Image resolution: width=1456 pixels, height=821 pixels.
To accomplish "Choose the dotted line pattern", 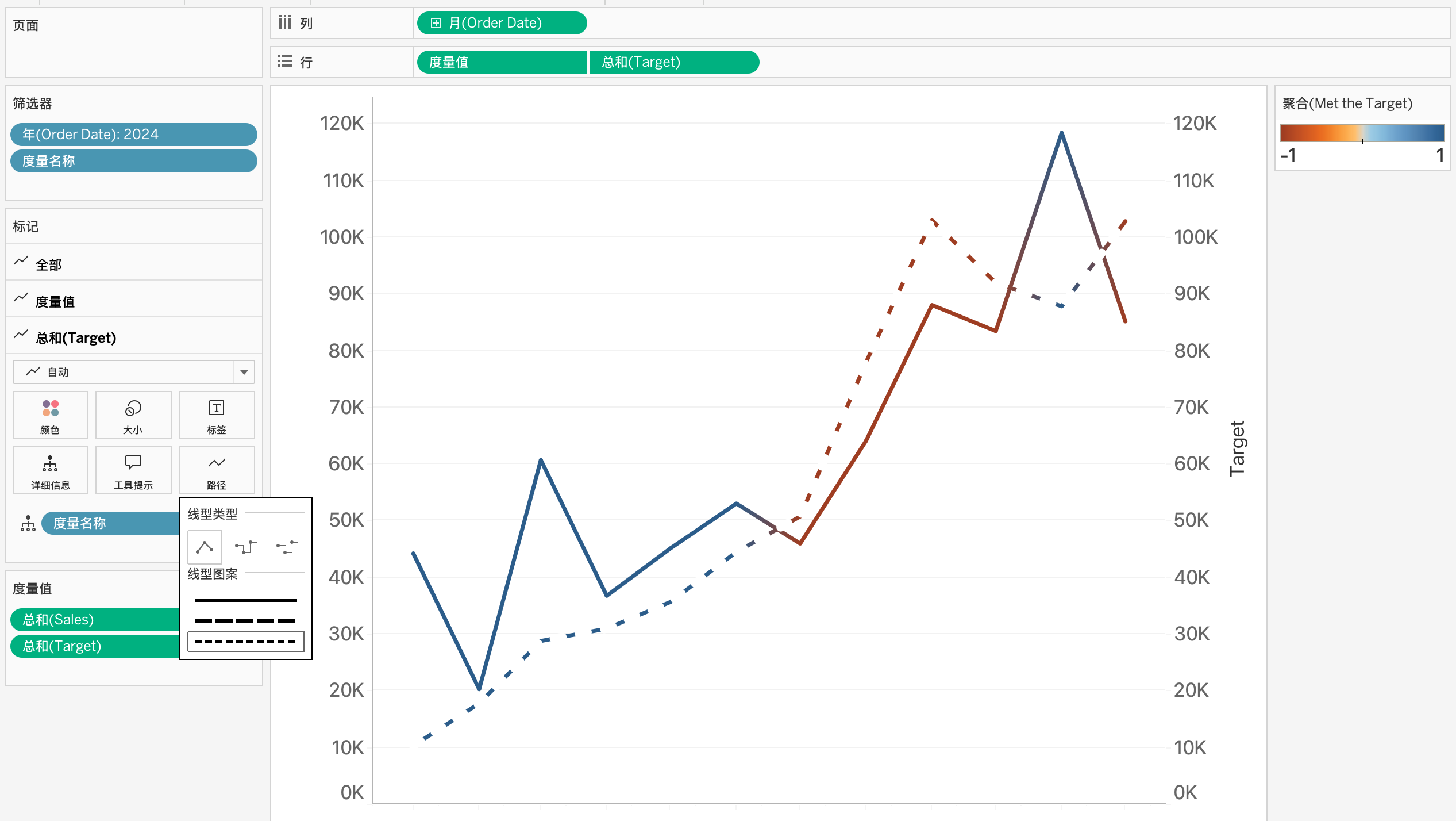I will coord(245,642).
